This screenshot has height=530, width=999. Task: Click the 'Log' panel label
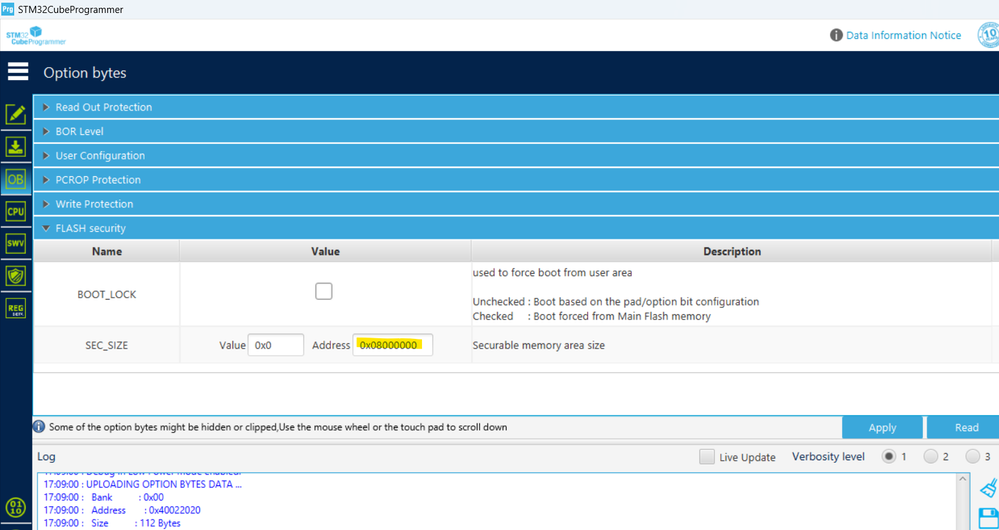46,457
